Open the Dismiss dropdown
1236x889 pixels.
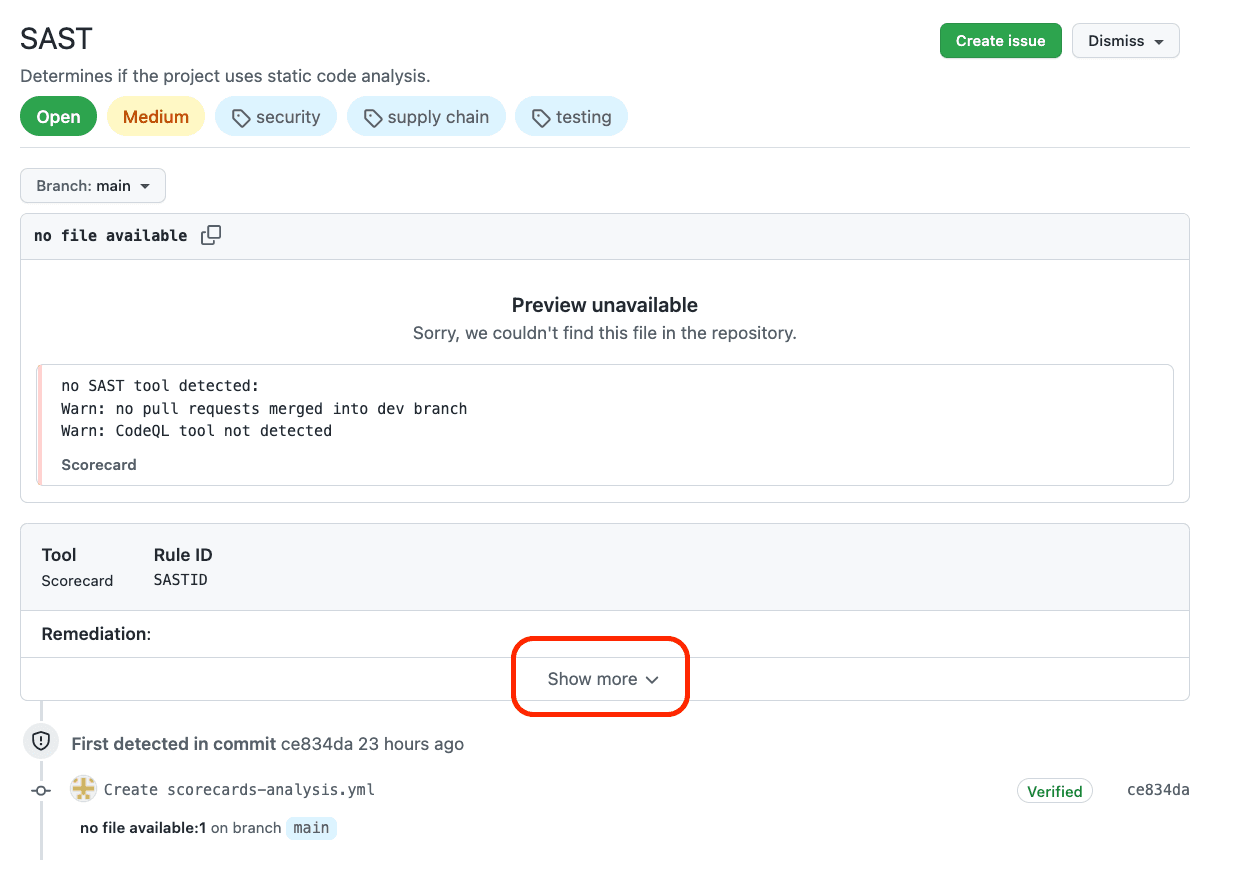pyautogui.click(x=1125, y=40)
